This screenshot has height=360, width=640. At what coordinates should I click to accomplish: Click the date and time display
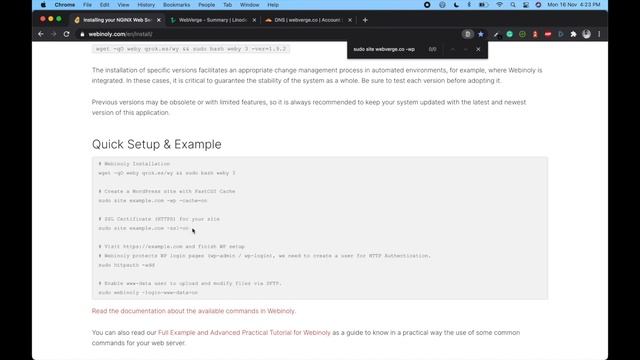point(573,5)
